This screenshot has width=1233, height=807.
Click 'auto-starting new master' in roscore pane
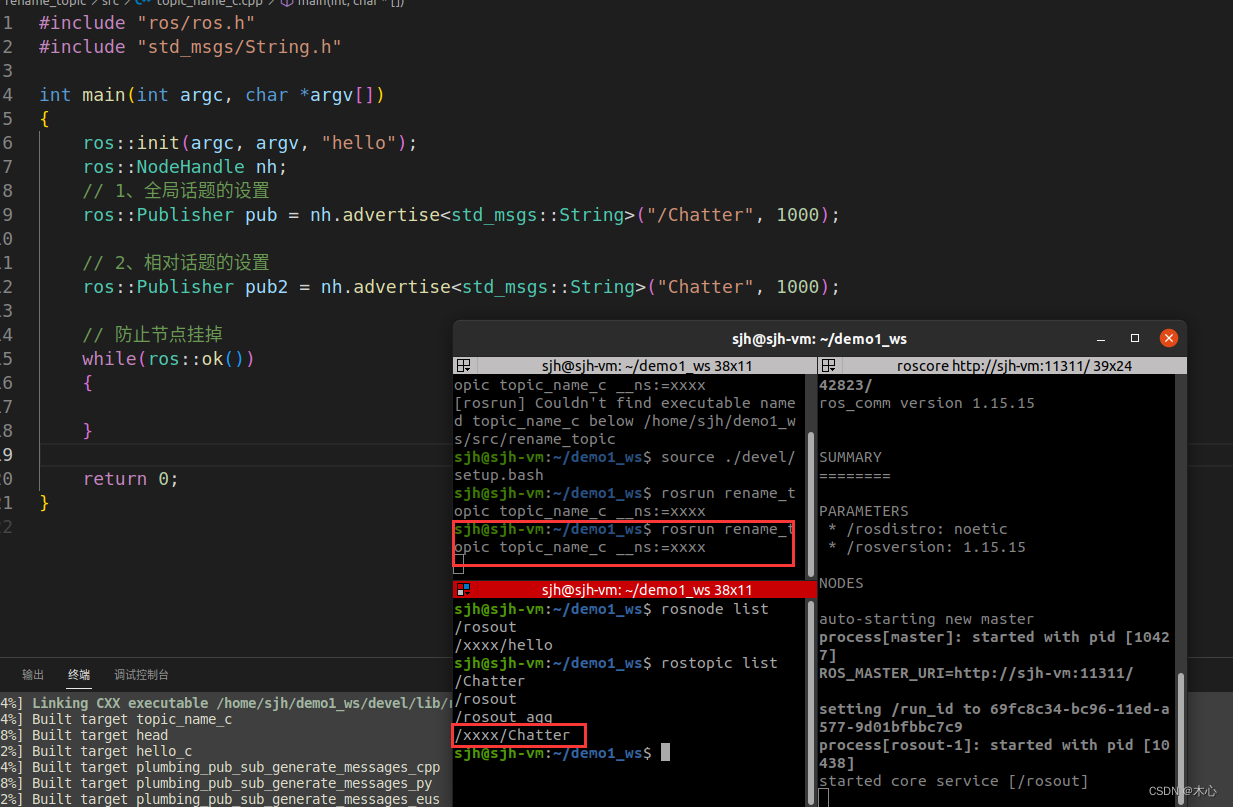click(927, 619)
